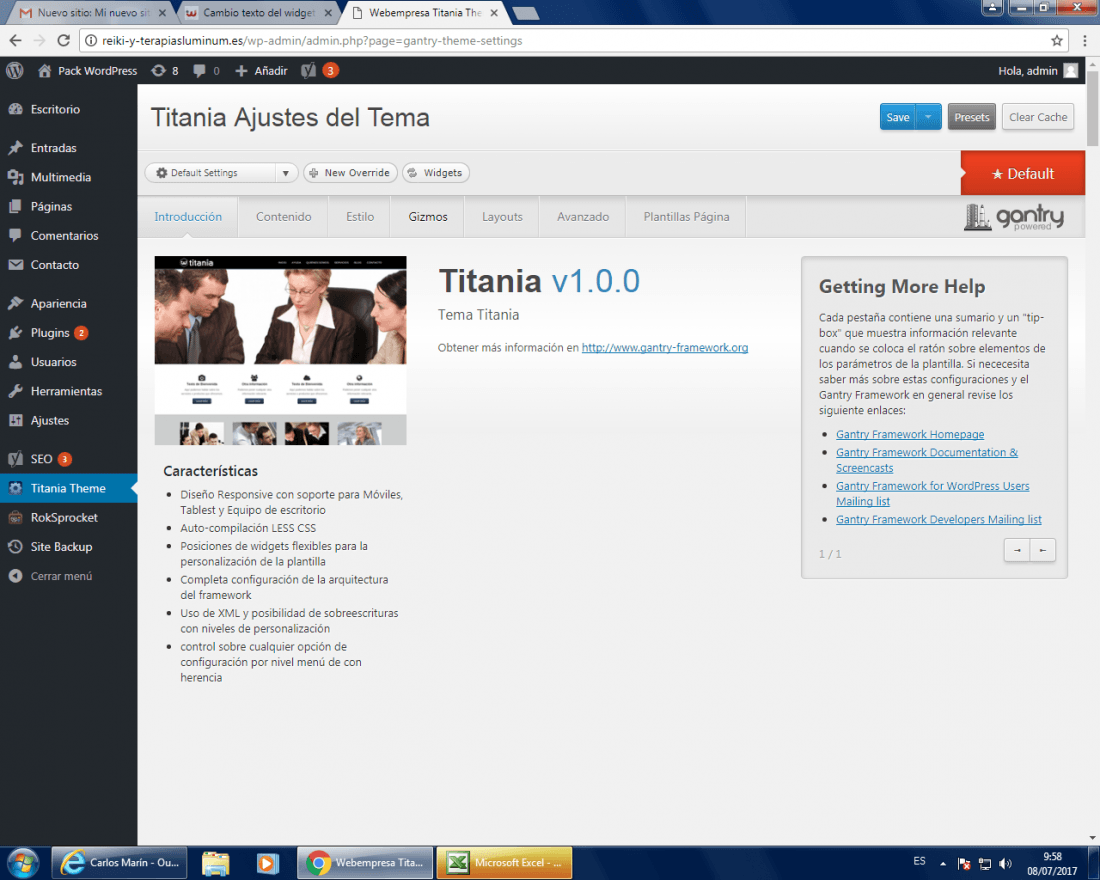This screenshot has height=880, width=1100.
Task: Switch to Plantillas Página tab
Action: click(686, 217)
